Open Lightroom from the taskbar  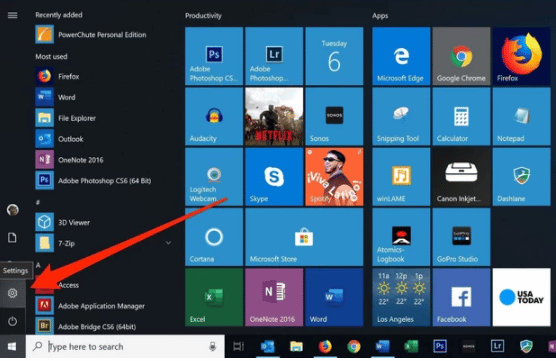coord(497,346)
